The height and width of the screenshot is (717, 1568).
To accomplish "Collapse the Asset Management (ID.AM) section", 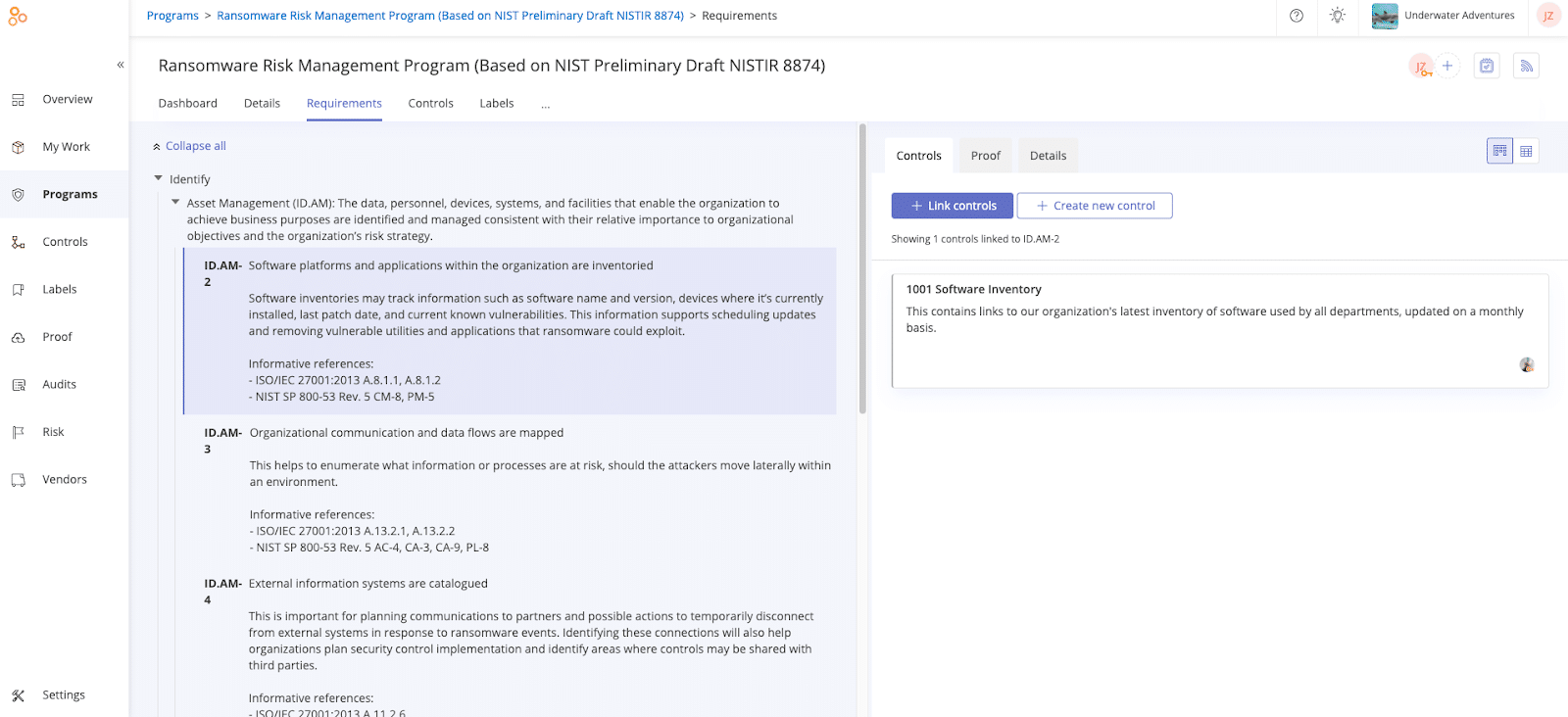I will [x=175, y=203].
